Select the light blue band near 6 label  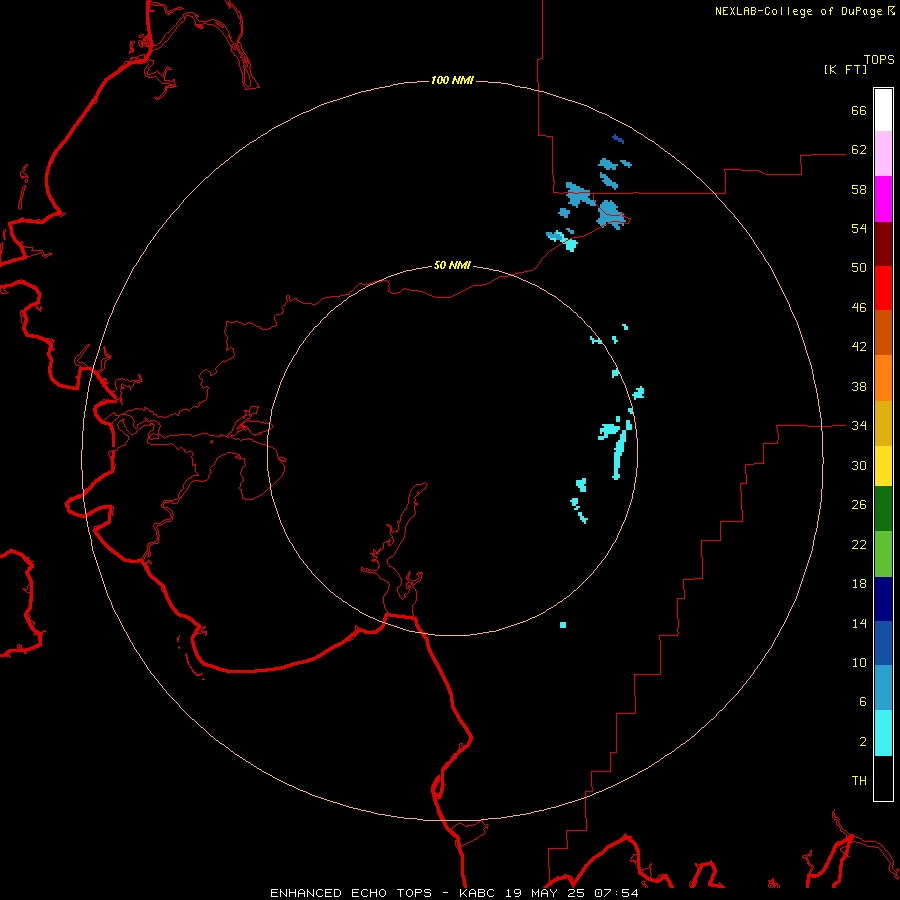(883, 688)
